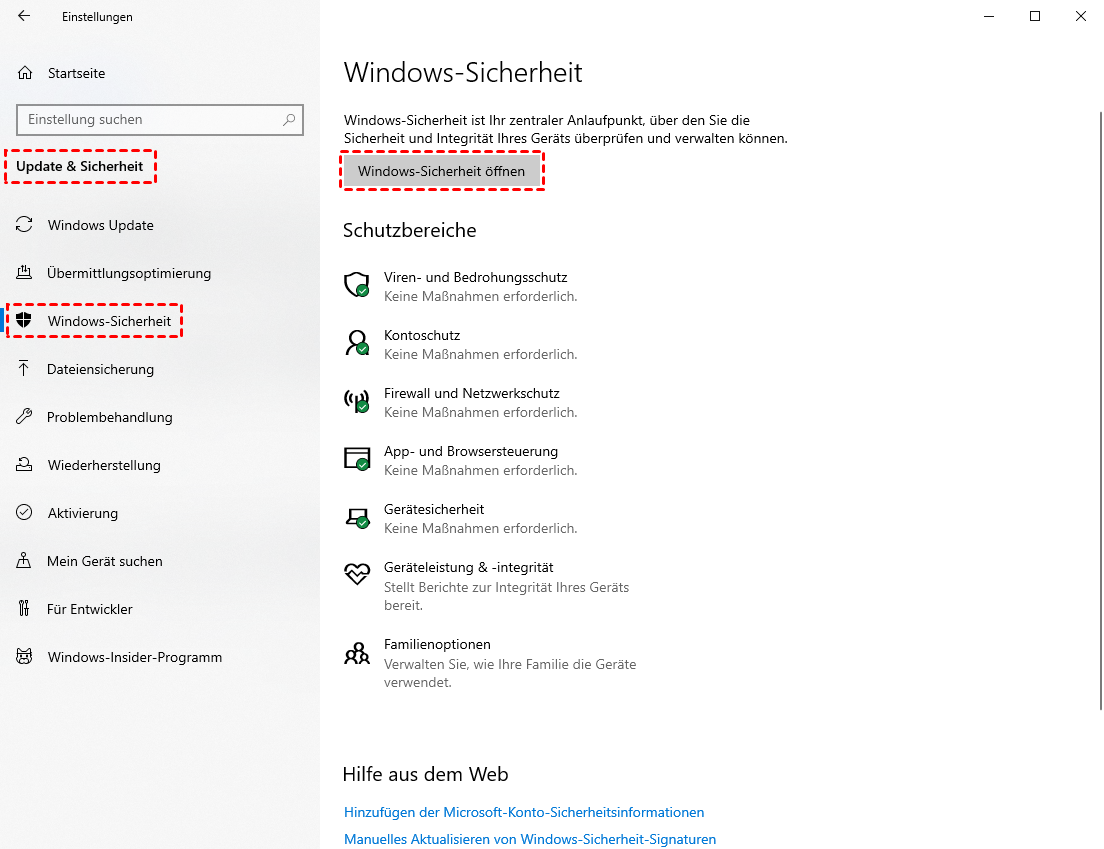Open Wiederherstellung settings
The width and height of the screenshot is (1104, 849).
point(104,465)
